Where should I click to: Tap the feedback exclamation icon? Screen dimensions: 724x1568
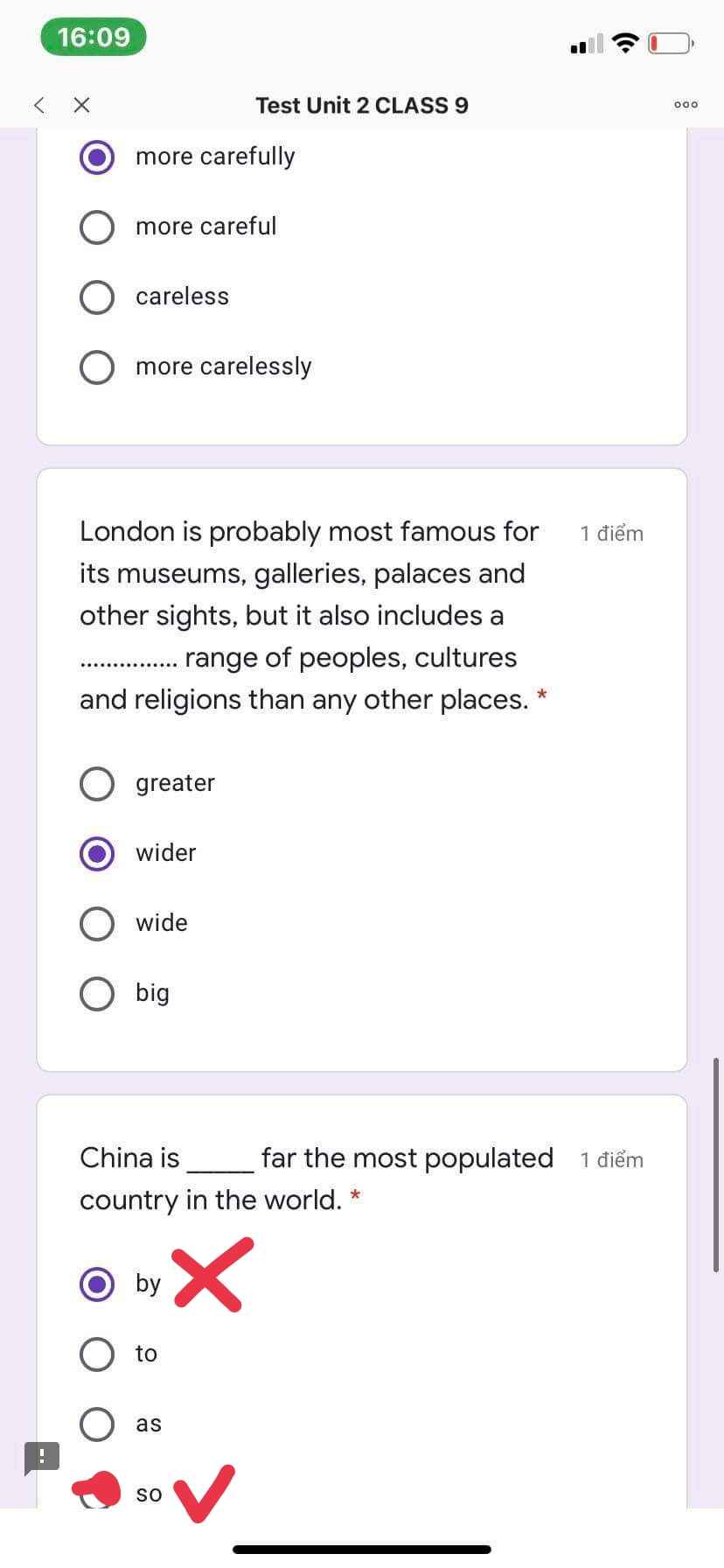[x=41, y=1458]
